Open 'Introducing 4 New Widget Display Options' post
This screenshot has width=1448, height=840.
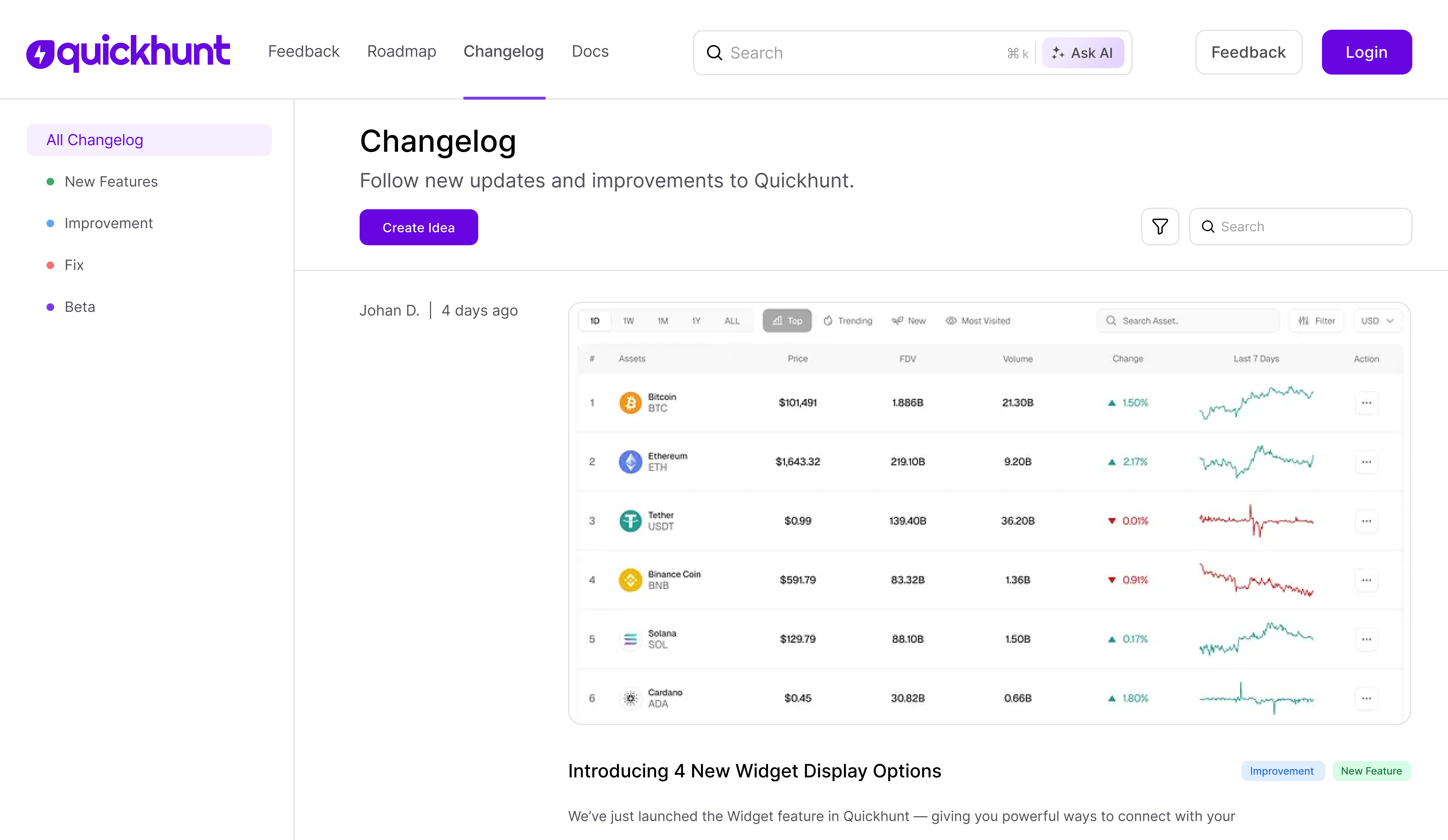click(754, 771)
